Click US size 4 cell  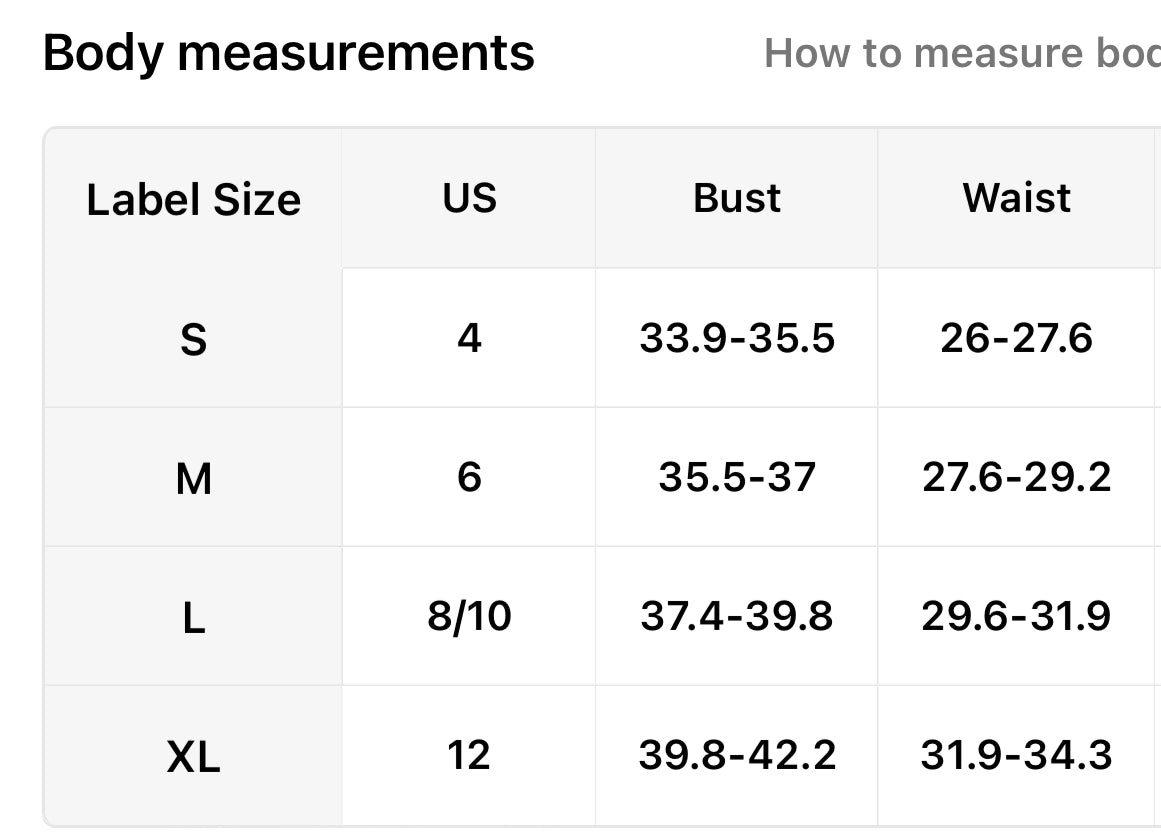click(x=469, y=338)
